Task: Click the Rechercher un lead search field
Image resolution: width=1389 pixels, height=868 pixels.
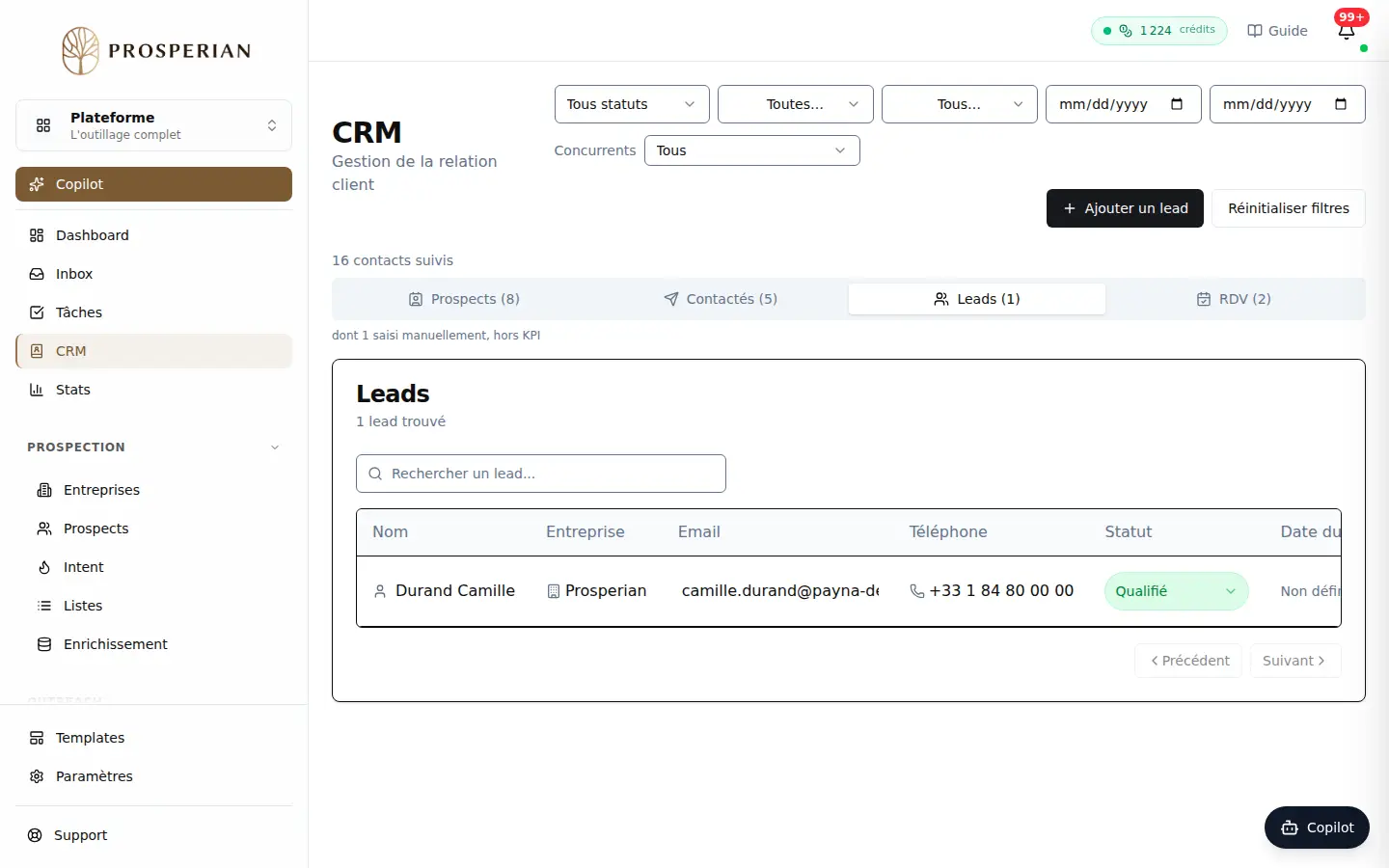Action: pyautogui.click(x=541, y=474)
